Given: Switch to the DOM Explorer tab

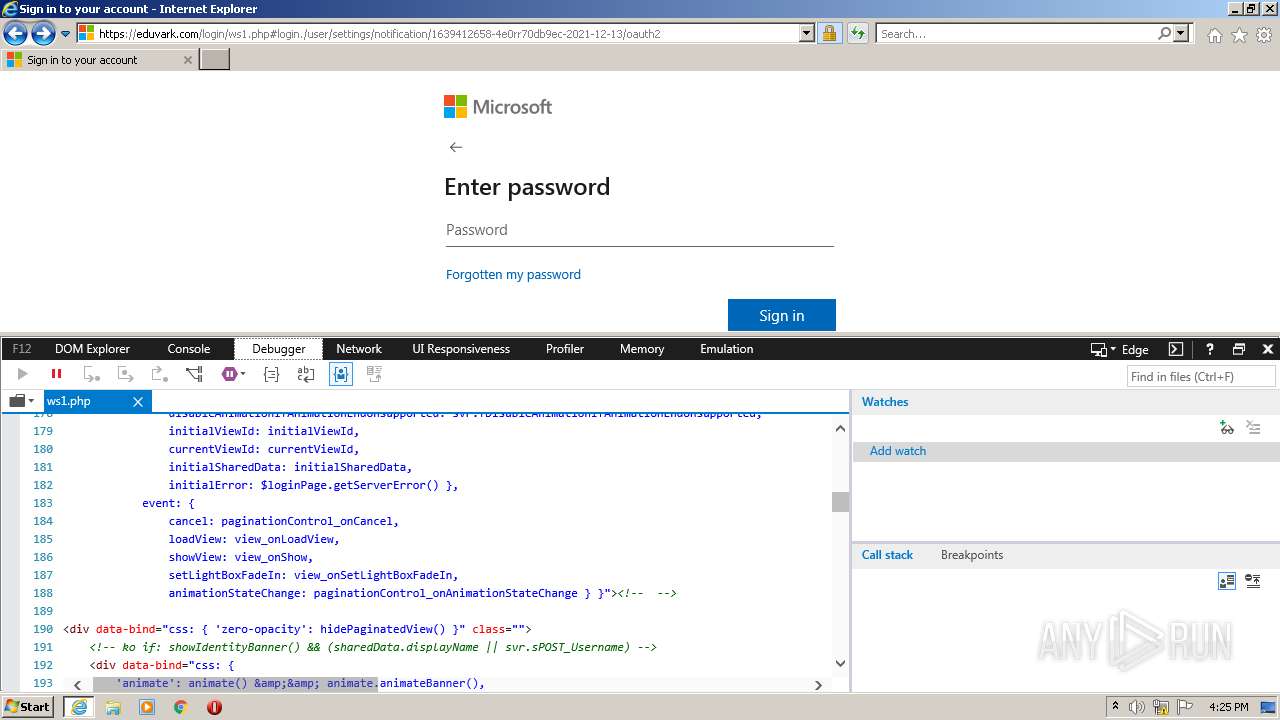Looking at the screenshot, I should 92,349.
